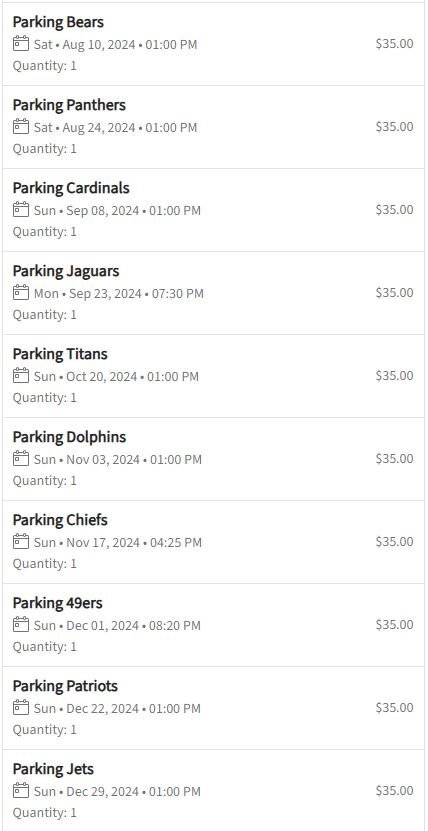This screenshot has height=831, width=428.
Task: Click the calendar icon for Parking Panthers
Action: [21, 127]
